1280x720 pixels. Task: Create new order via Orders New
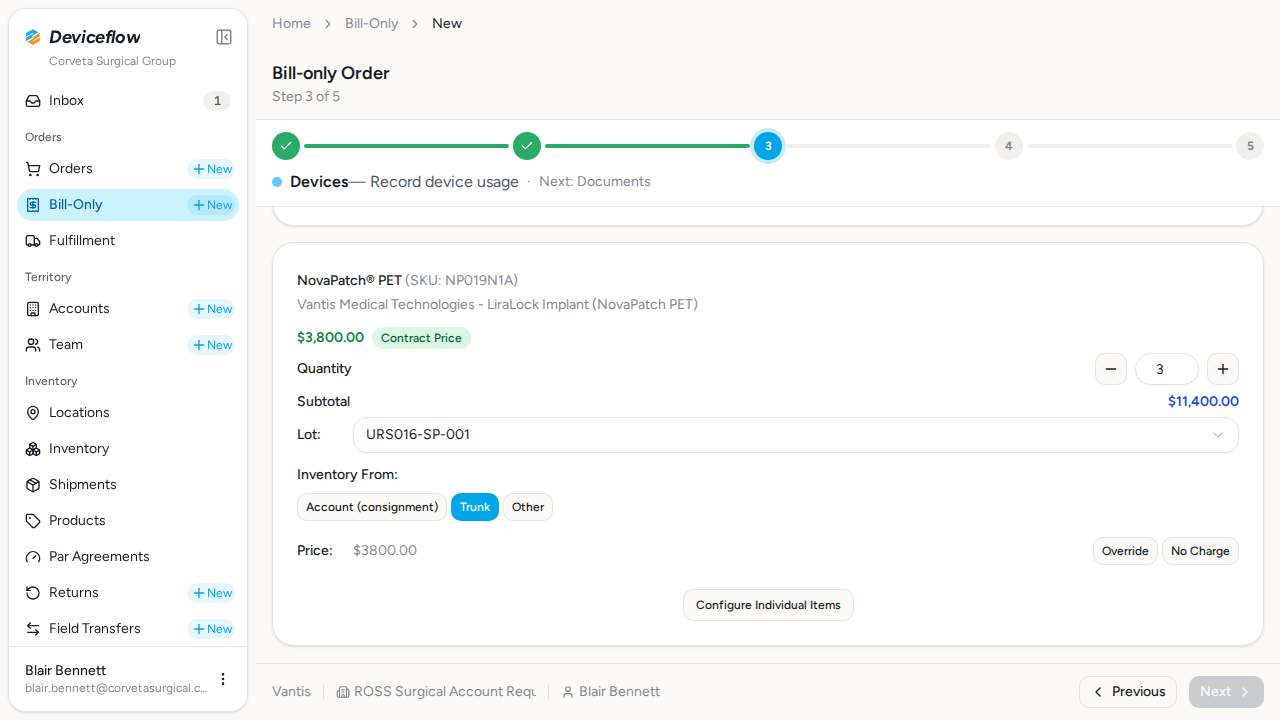click(x=212, y=169)
